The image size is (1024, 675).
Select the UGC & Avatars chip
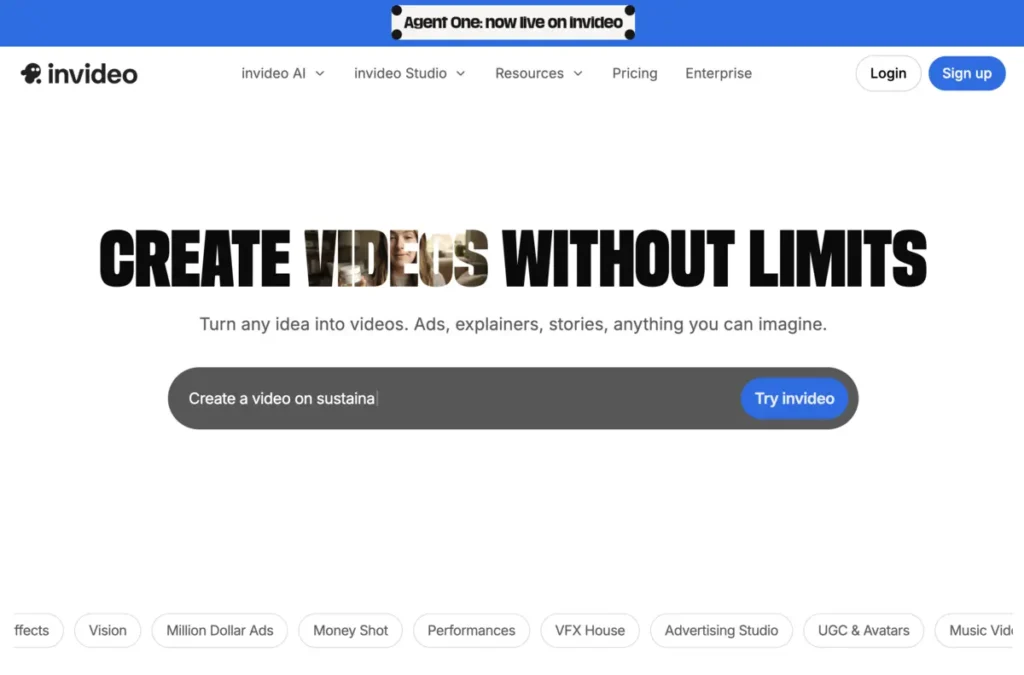point(863,631)
